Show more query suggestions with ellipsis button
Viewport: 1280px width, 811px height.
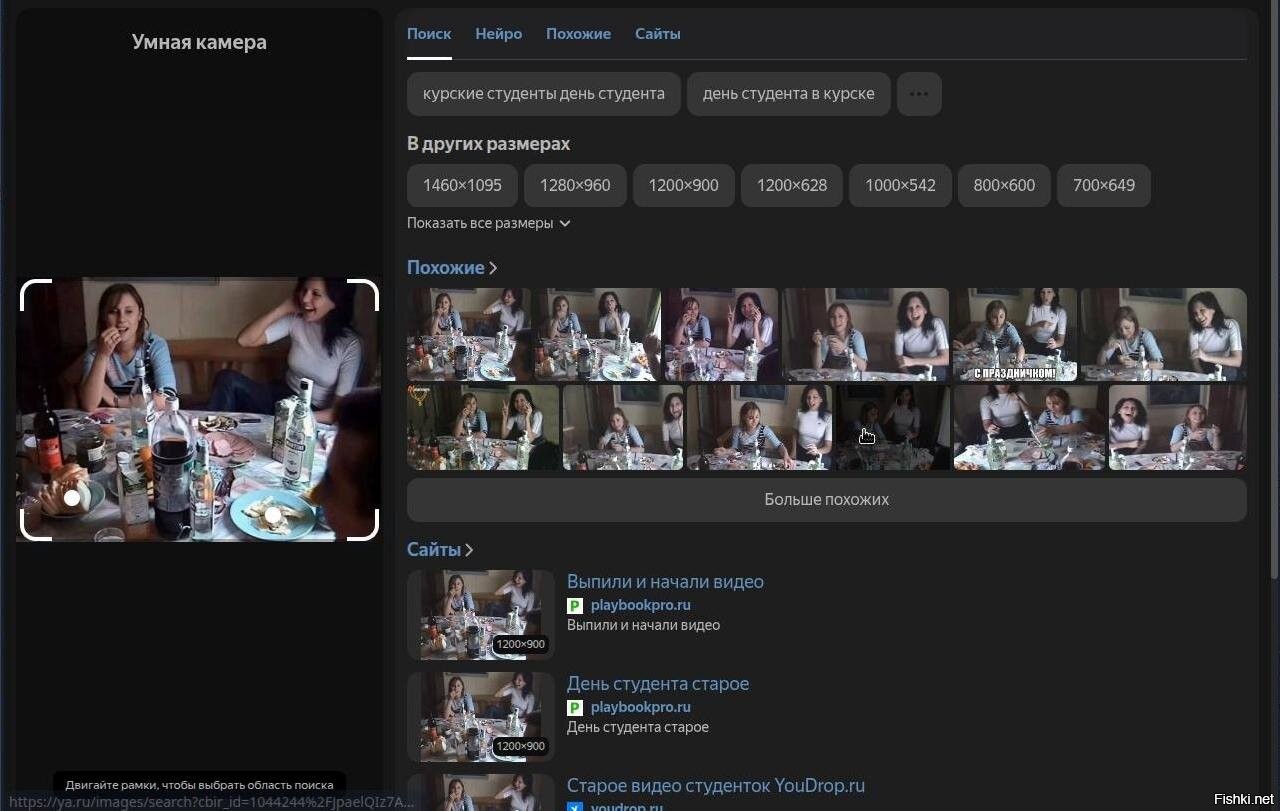(x=919, y=94)
